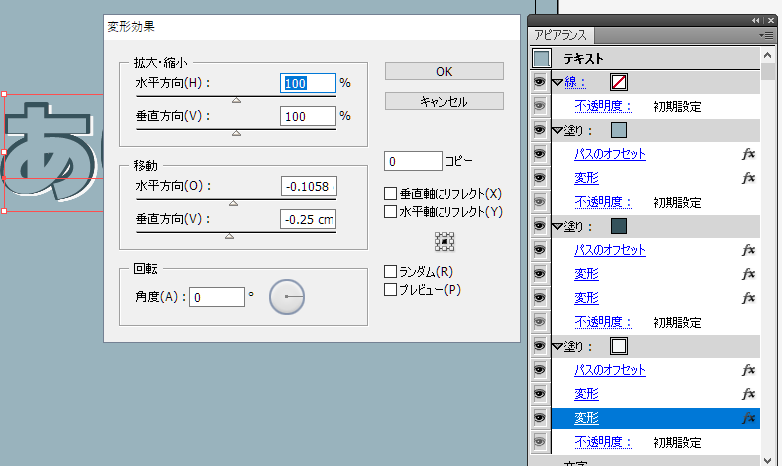Click the テキスト thumbnail in Appearance panel

click(542, 58)
